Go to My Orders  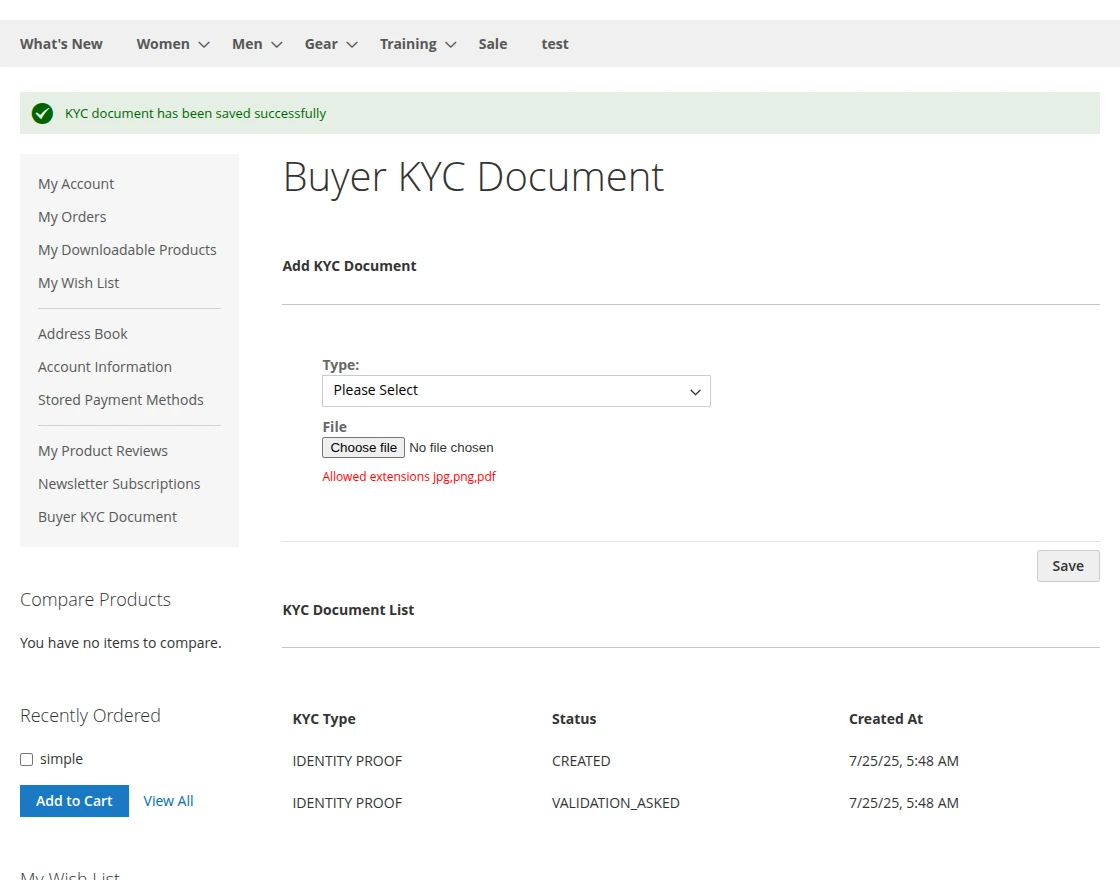point(72,217)
